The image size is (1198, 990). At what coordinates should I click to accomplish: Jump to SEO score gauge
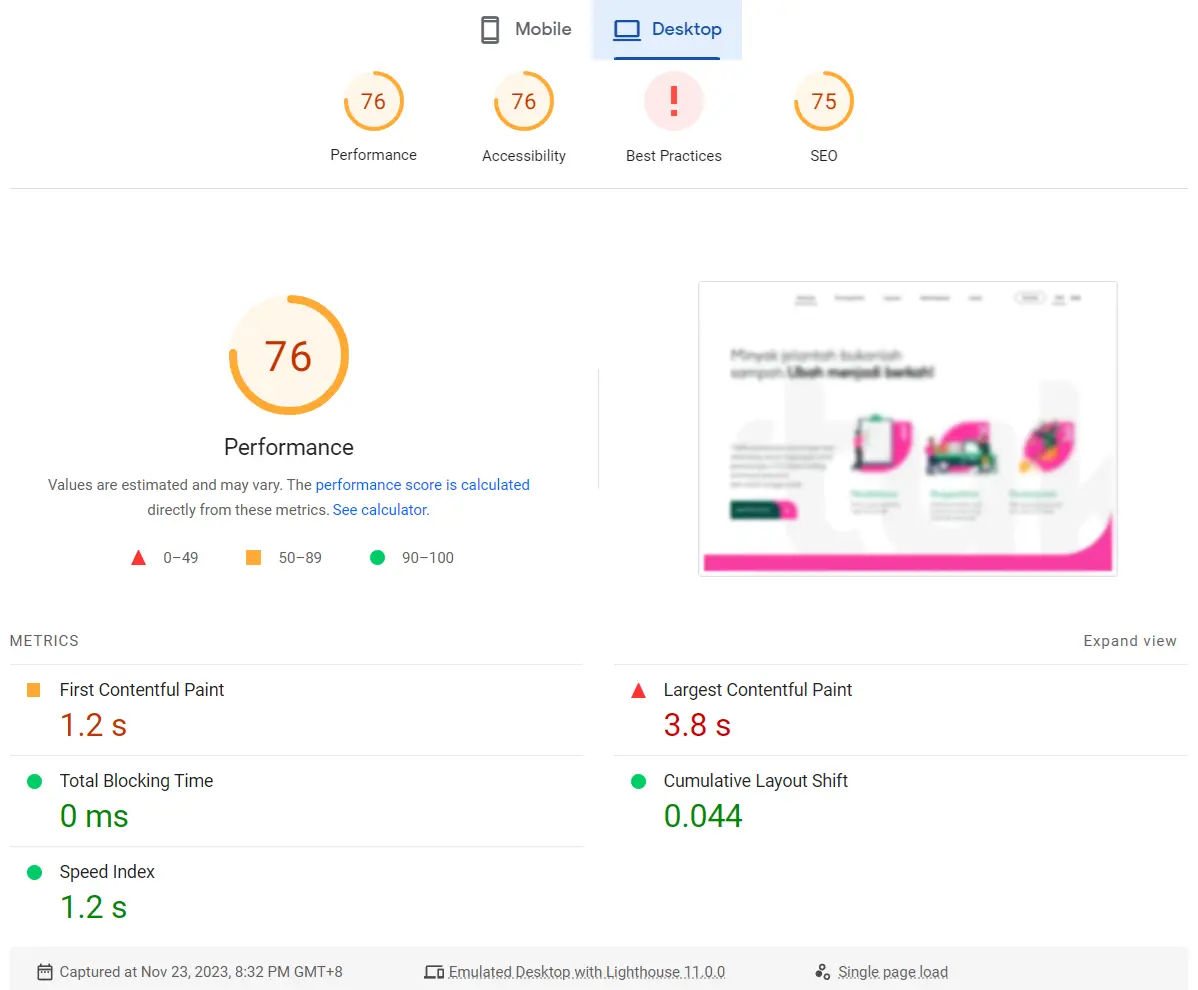click(824, 101)
